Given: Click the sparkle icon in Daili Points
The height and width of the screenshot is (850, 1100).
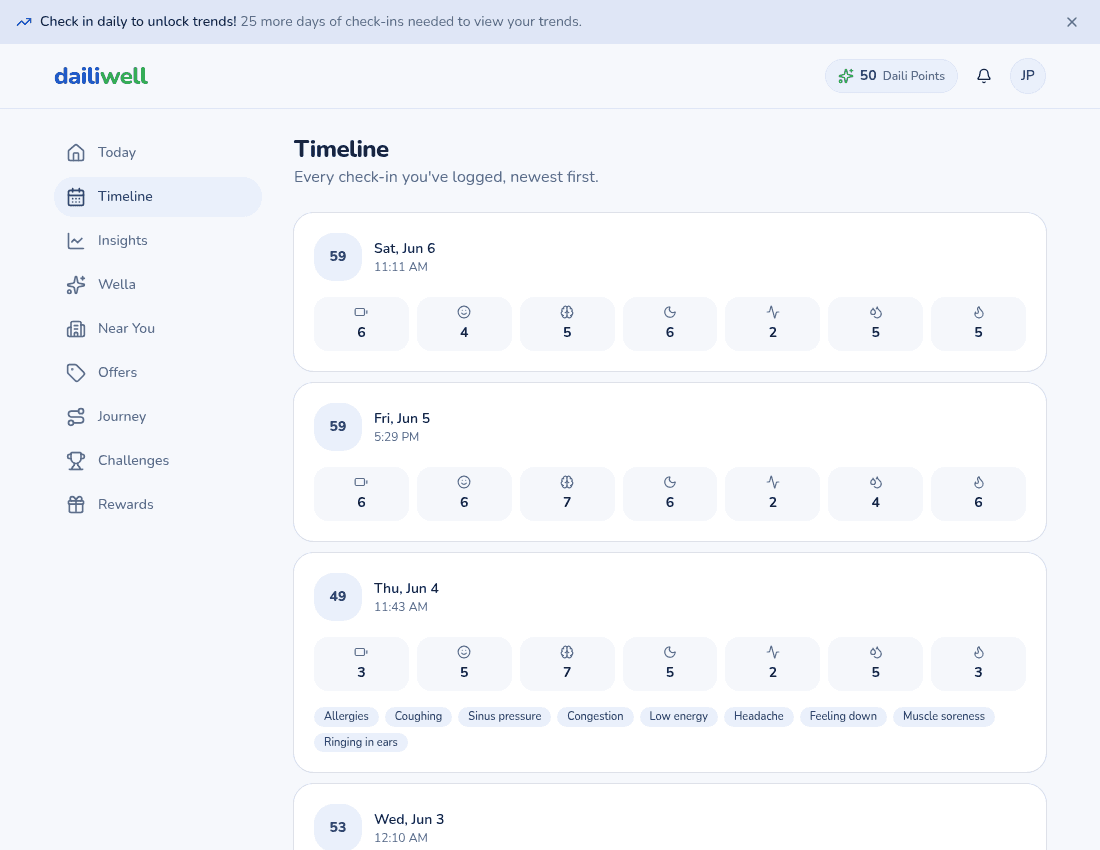Looking at the screenshot, I should (x=845, y=76).
